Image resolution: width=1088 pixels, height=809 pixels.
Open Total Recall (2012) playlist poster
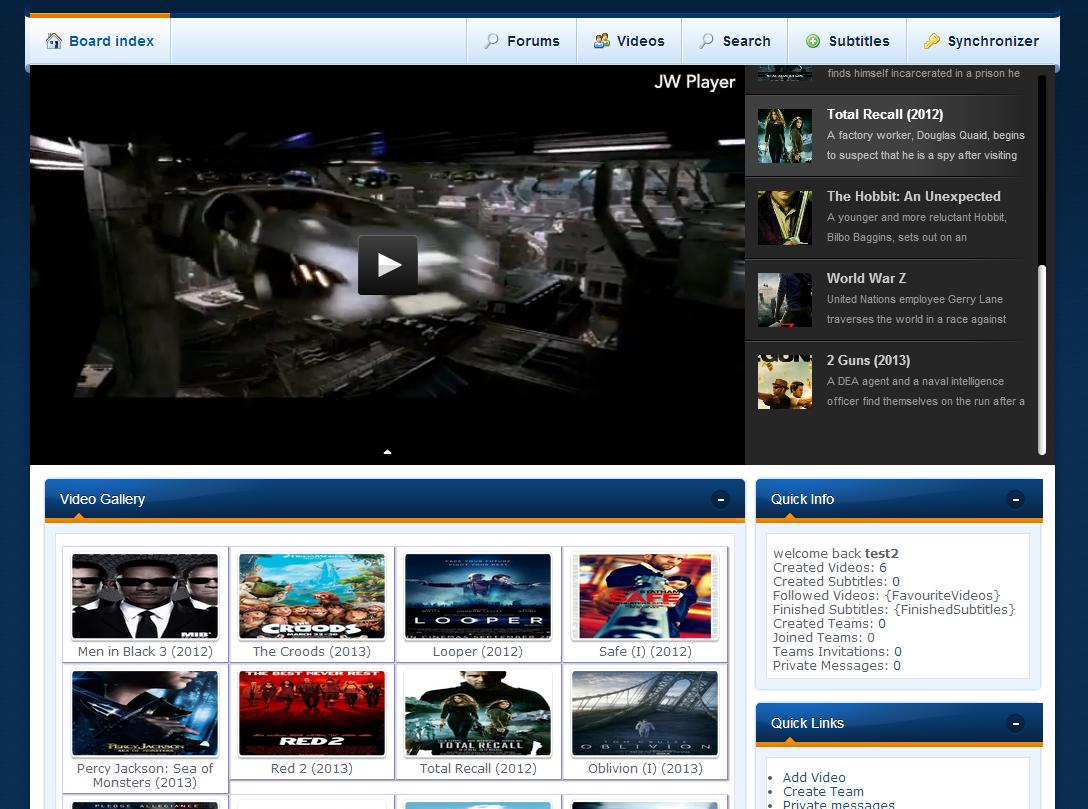784,135
